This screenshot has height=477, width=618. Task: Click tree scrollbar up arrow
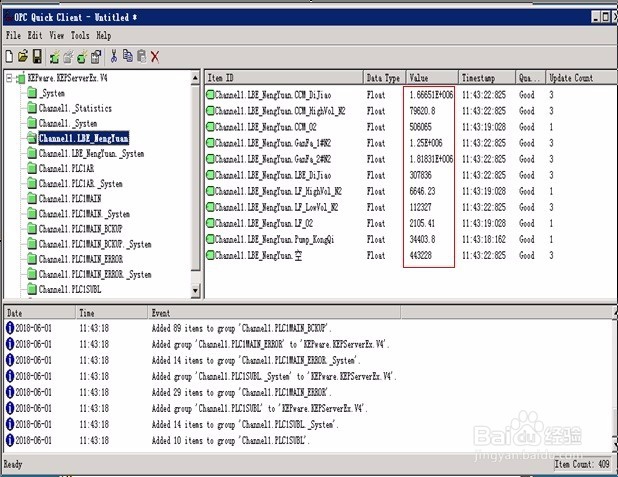(195, 78)
